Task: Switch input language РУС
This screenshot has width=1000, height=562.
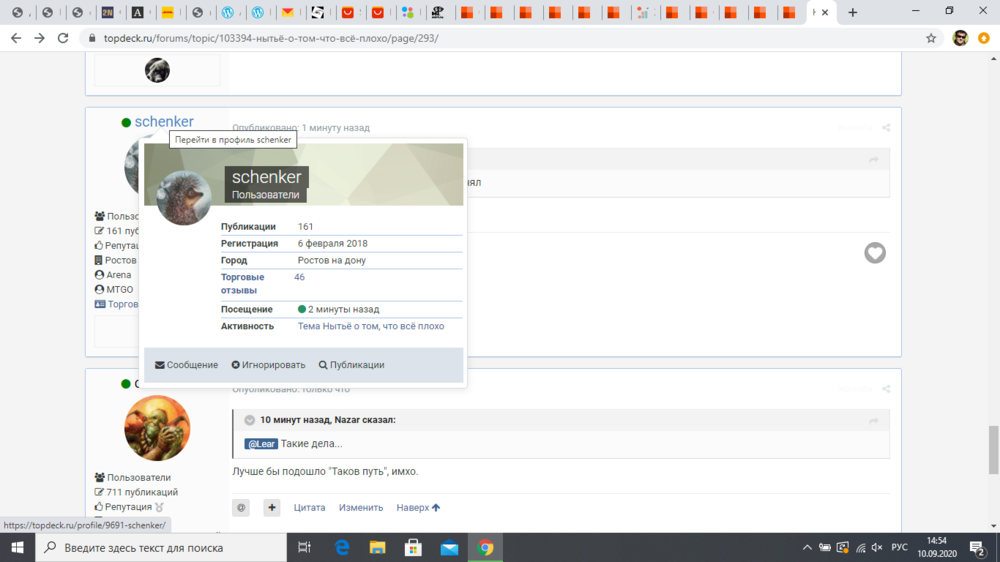Action: (899, 547)
